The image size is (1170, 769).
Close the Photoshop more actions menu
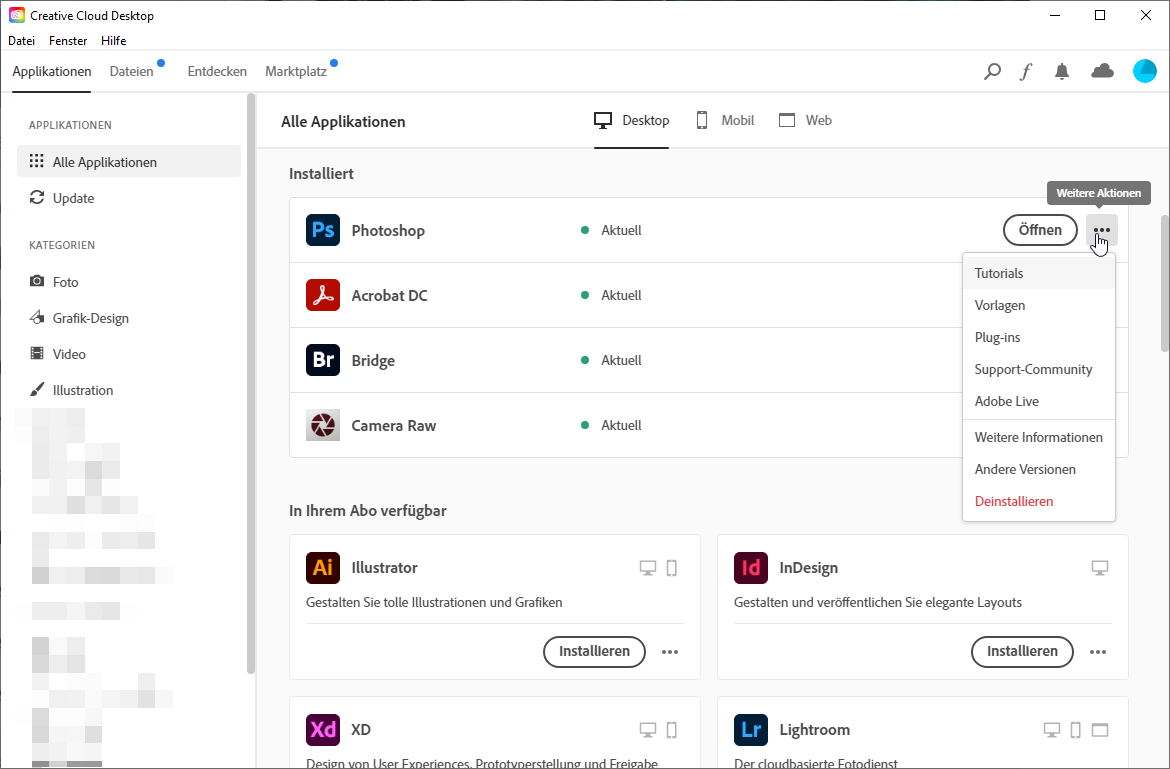pyautogui.click(x=1102, y=230)
